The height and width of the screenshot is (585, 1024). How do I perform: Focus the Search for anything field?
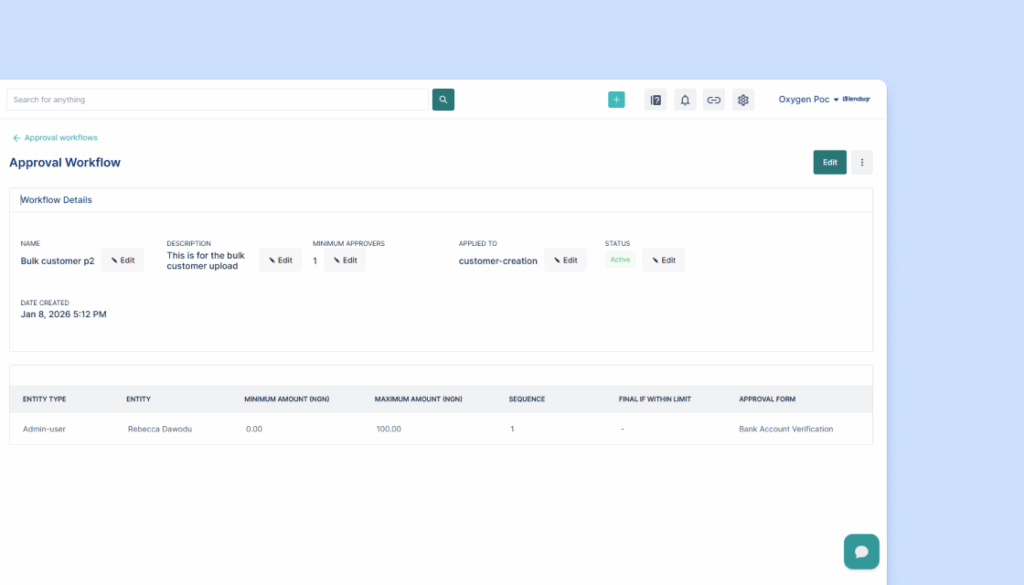point(217,99)
